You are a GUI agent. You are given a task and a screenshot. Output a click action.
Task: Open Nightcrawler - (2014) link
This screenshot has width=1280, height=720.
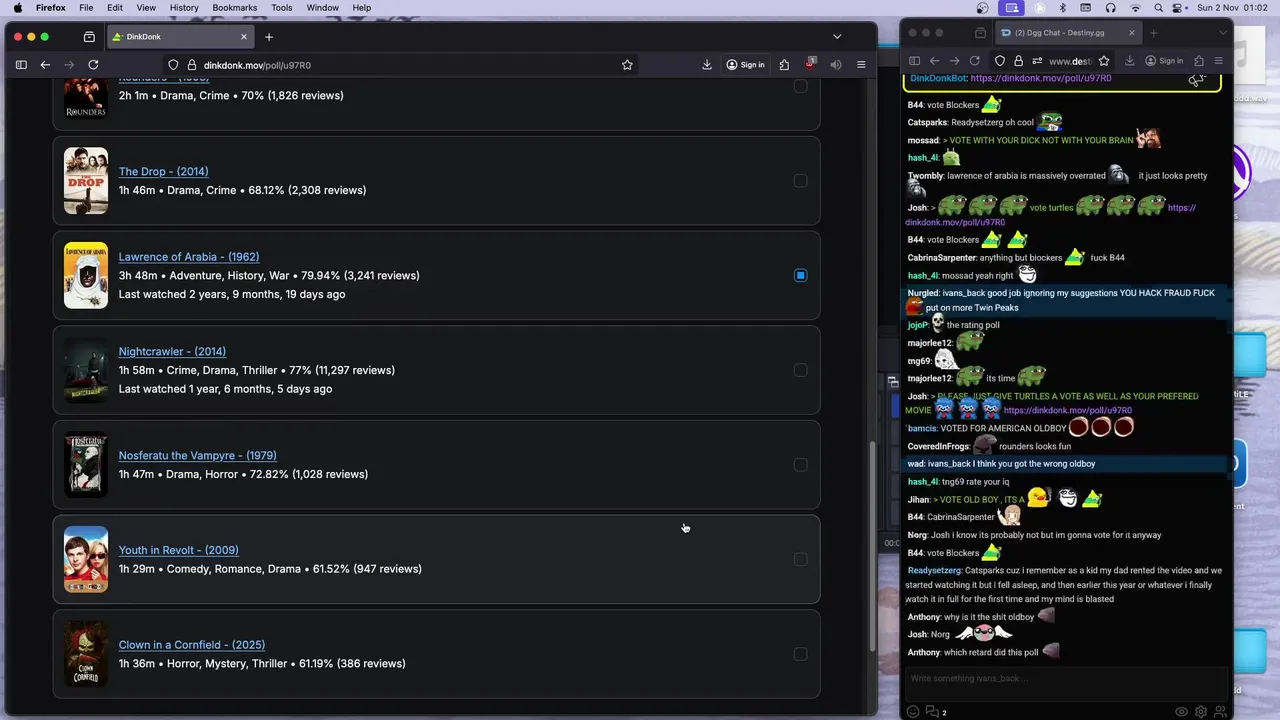(x=172, y=351)
